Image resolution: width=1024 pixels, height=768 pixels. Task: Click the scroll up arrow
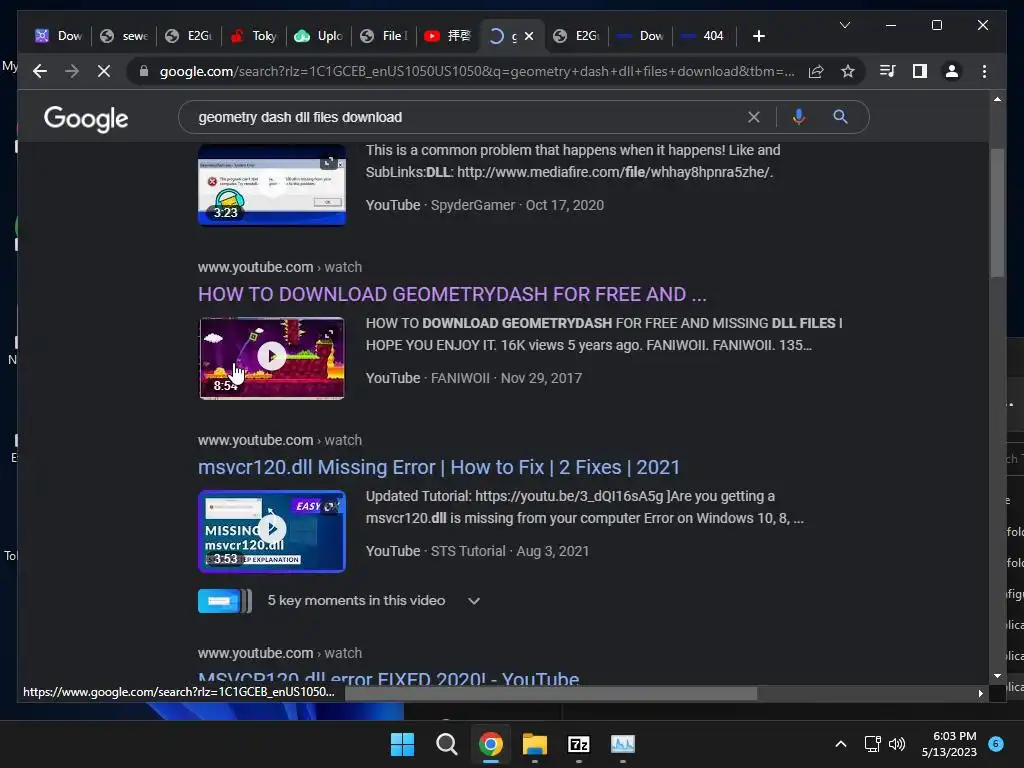click(997, 99)
